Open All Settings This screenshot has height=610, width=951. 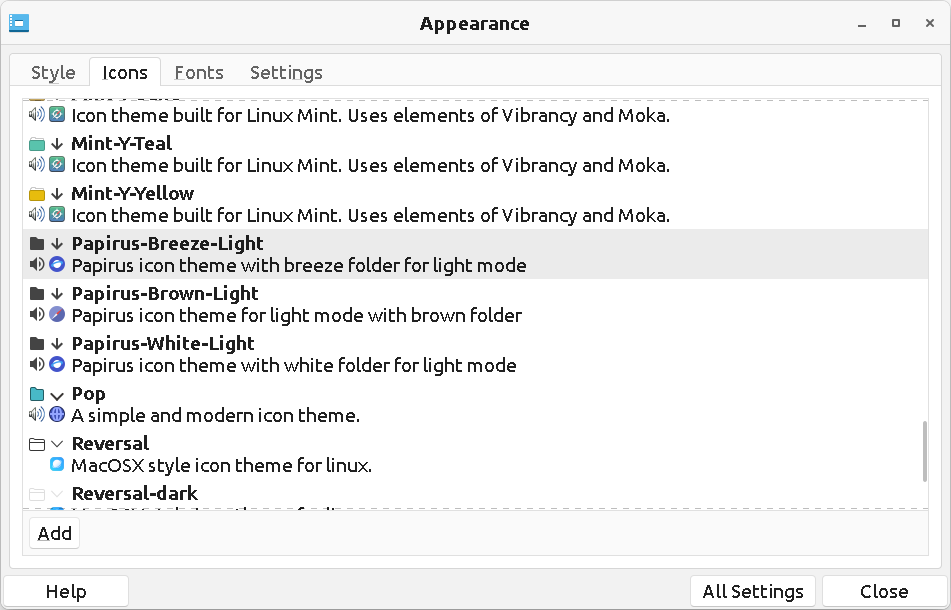(753, 591)
